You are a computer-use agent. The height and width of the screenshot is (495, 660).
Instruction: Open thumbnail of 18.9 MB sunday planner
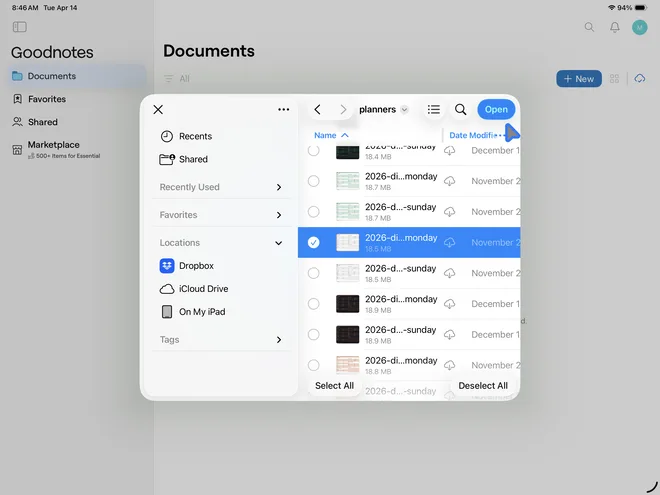(348, 335)
